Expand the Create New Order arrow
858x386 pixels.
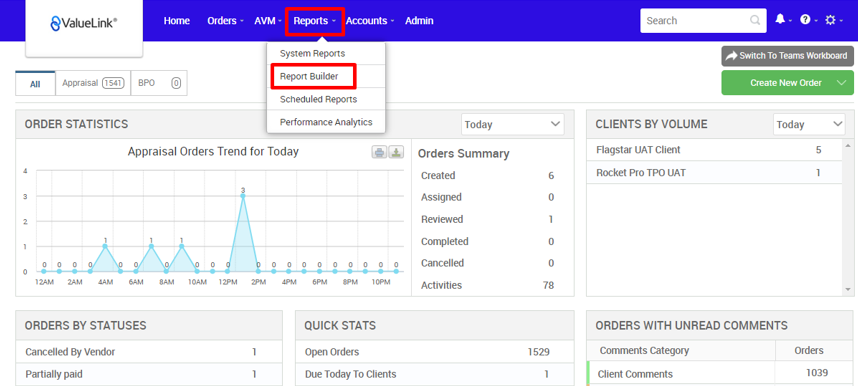click(x=842, y=83)
